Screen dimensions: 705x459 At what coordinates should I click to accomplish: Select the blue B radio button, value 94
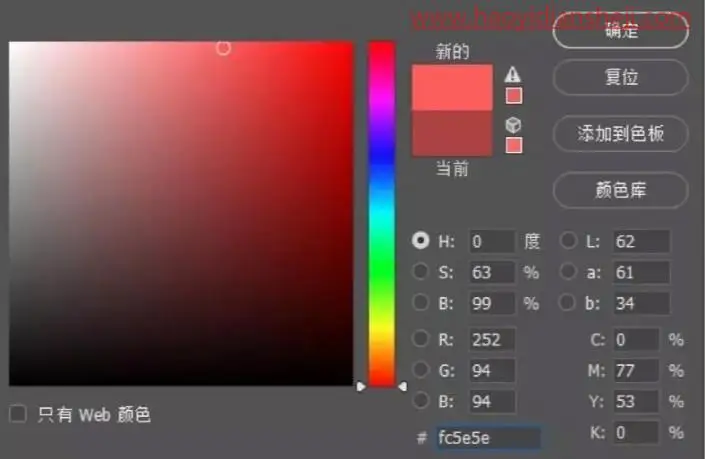(x=420, y=400)
